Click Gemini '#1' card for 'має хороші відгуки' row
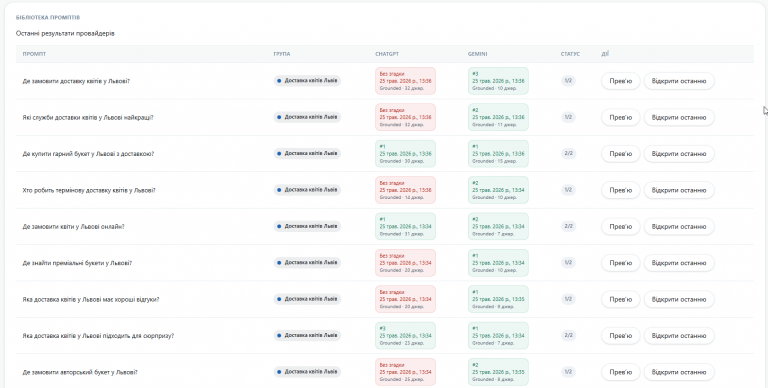Image resolution: width=768 pixels, height=388 pixels. tap(498, 299)
